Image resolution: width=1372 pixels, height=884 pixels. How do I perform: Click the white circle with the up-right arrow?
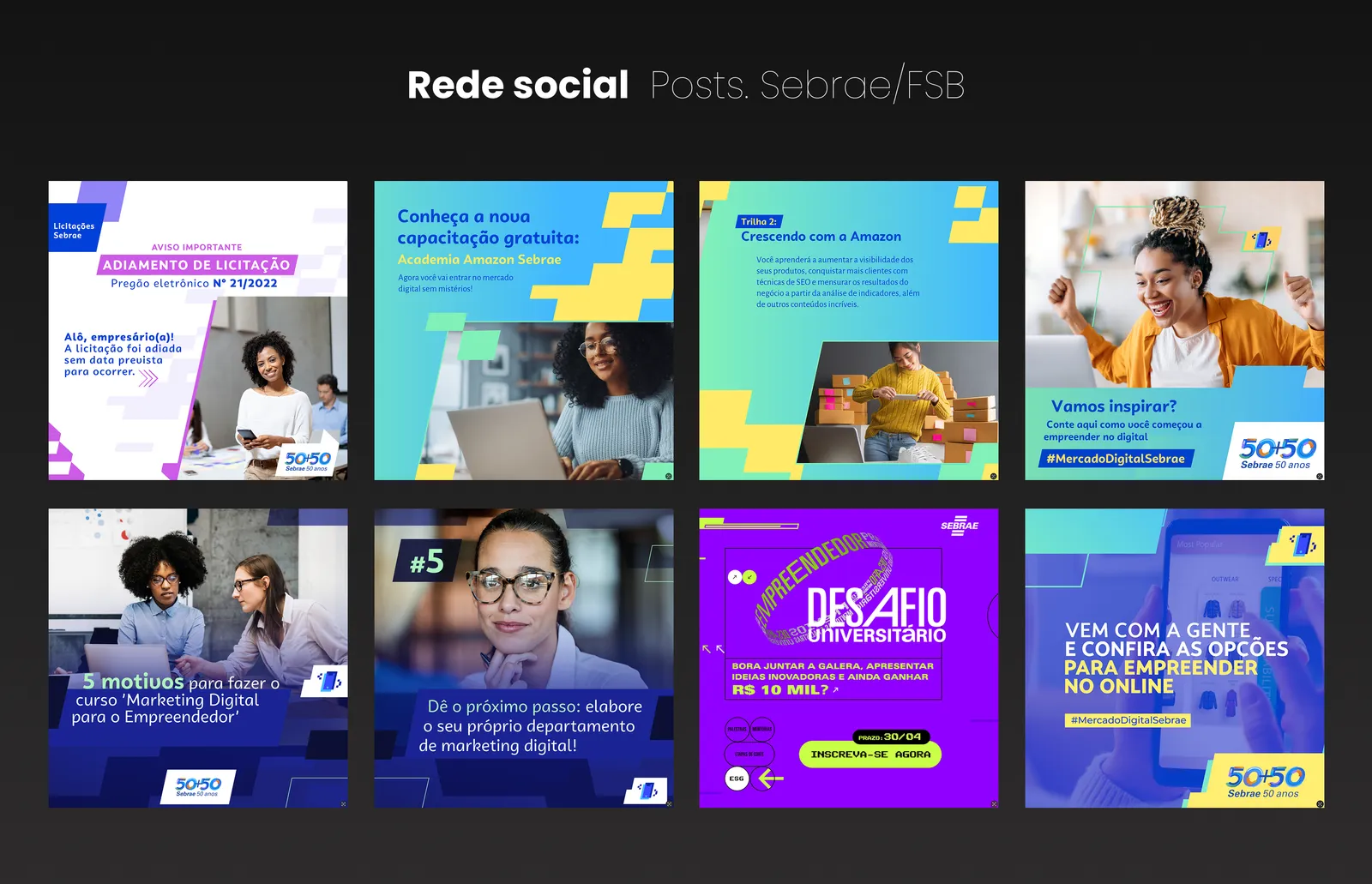tap(735, 577)
